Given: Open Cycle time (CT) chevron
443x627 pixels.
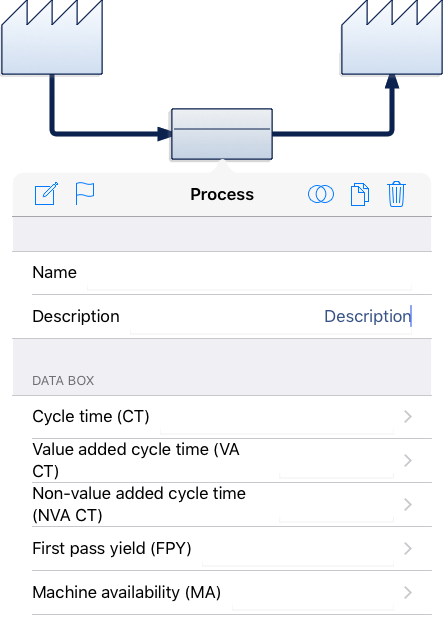Looking at the screenshot, I should pyautogui.click(x=408, y=417).
